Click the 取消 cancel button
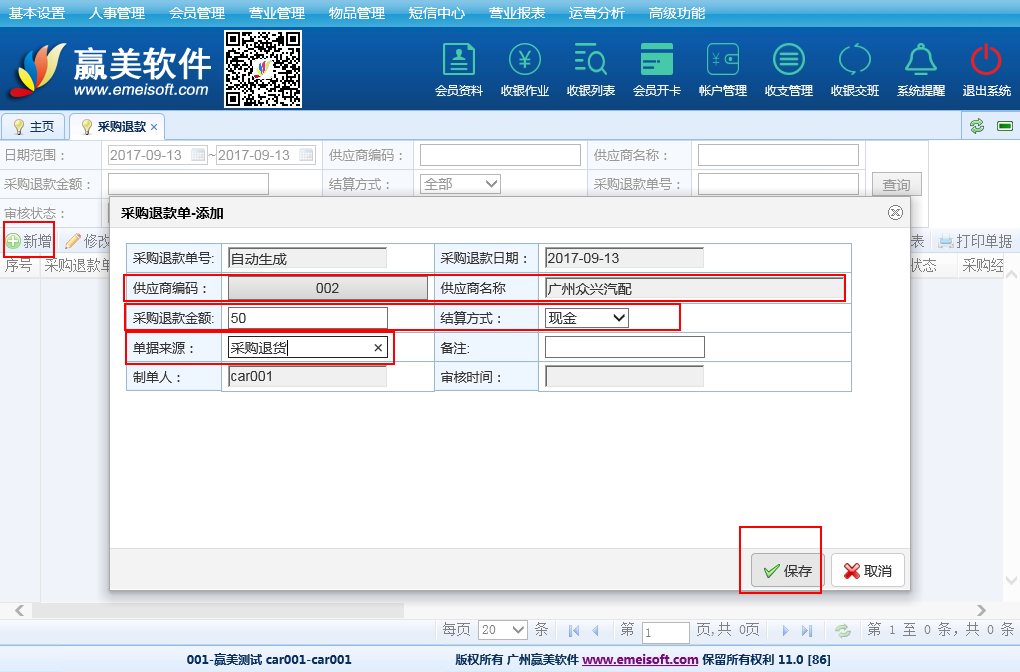 867,571
